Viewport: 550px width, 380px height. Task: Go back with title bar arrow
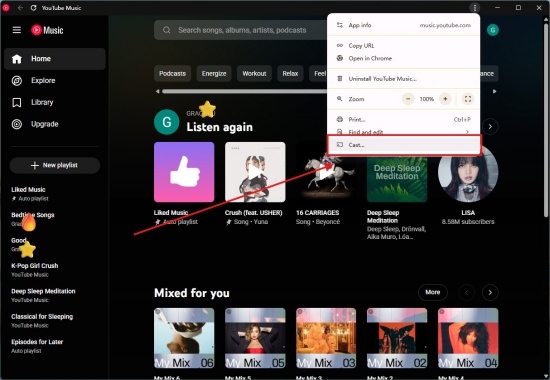tap(20, 8)
